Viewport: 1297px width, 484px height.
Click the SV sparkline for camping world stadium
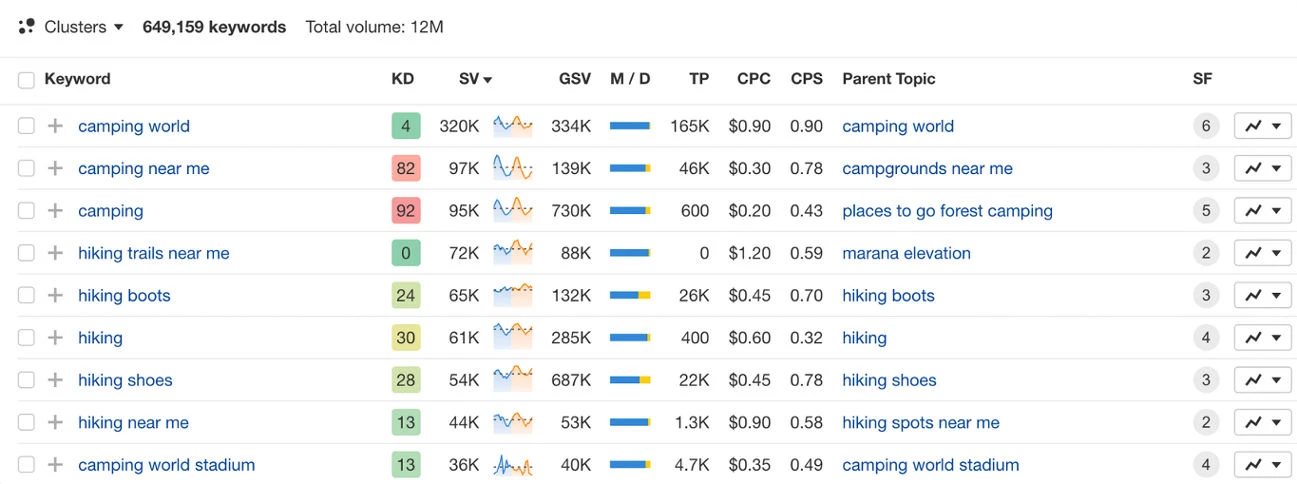pyautogui.click(x=513, y=465)
